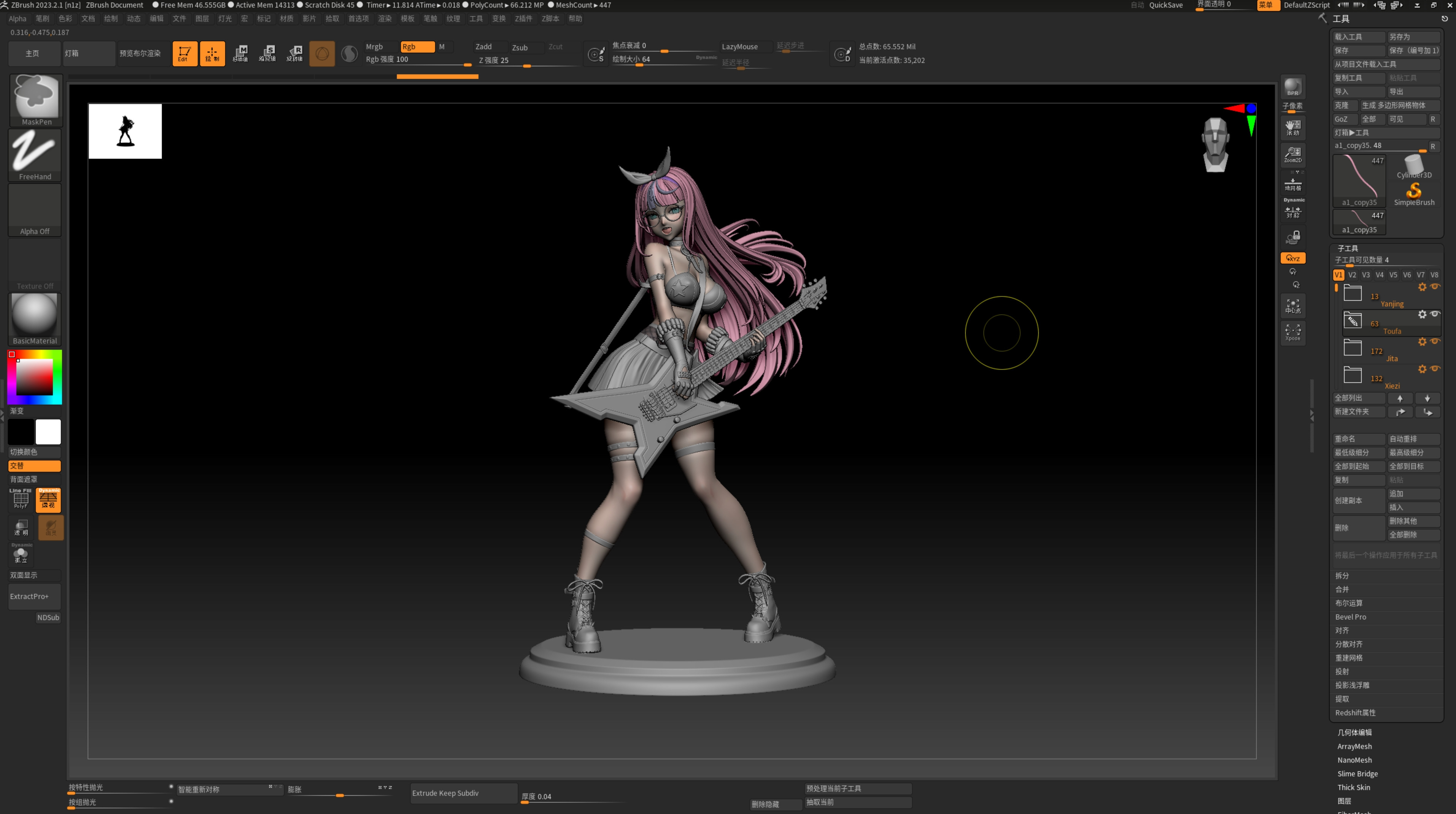Expand the Slime Bridge section

point(1357,774)
